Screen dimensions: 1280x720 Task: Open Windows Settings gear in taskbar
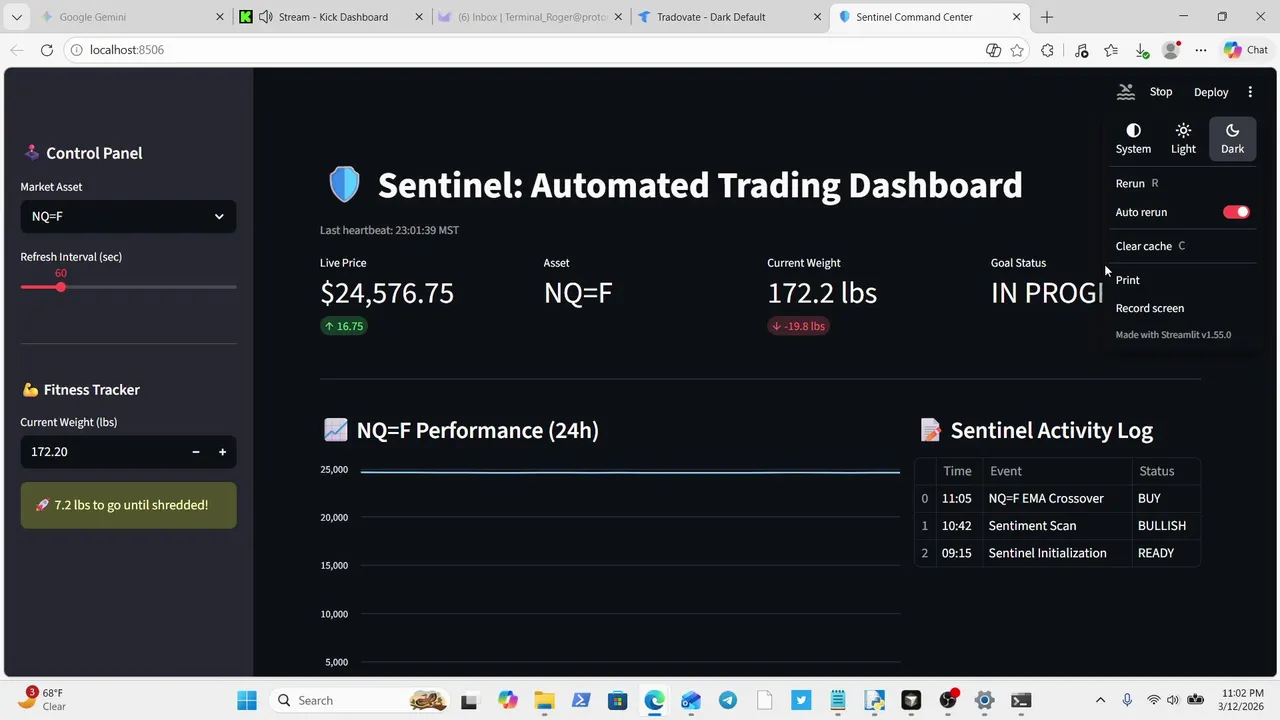[x=984, y=700]
